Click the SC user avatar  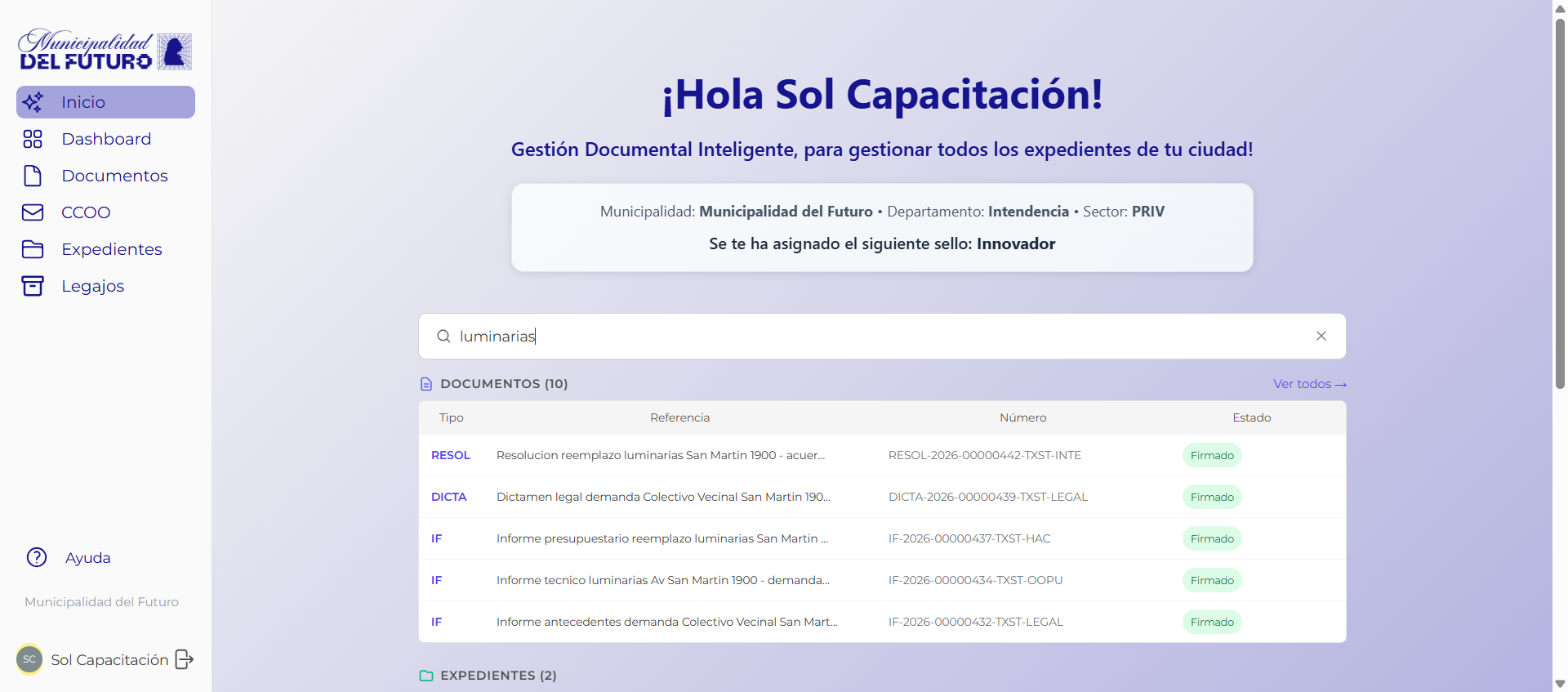[29, 659]
